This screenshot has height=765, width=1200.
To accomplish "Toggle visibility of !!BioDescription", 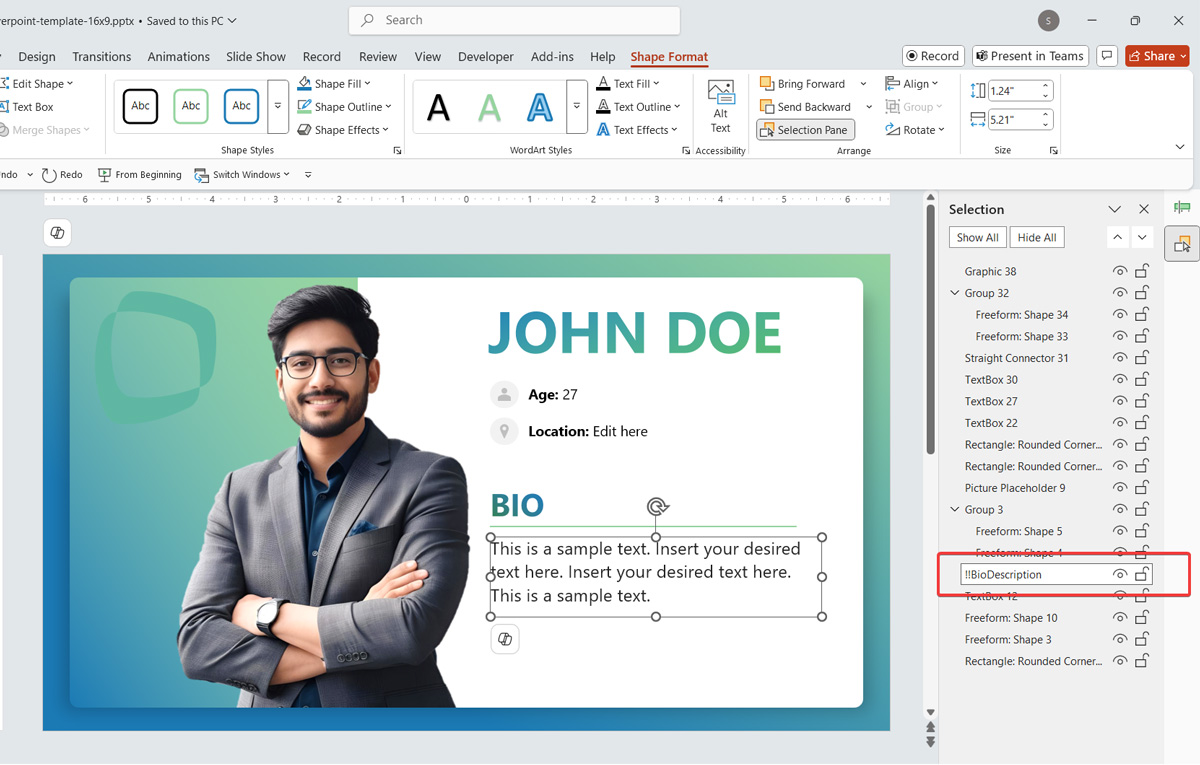I will click(1120, 575).
